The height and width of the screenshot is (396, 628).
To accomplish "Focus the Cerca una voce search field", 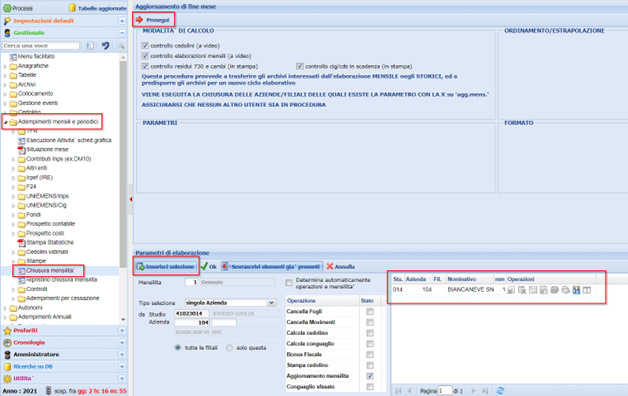I will click(41, 46).
